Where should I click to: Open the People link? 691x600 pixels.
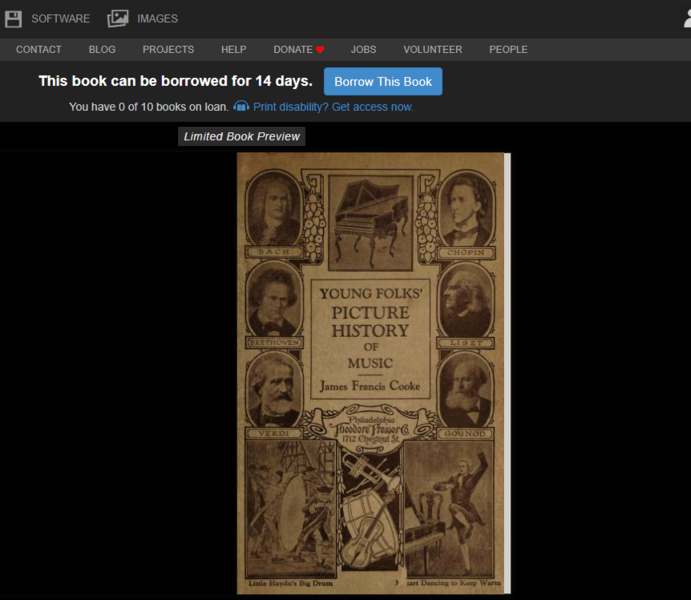tap(508, 49)
